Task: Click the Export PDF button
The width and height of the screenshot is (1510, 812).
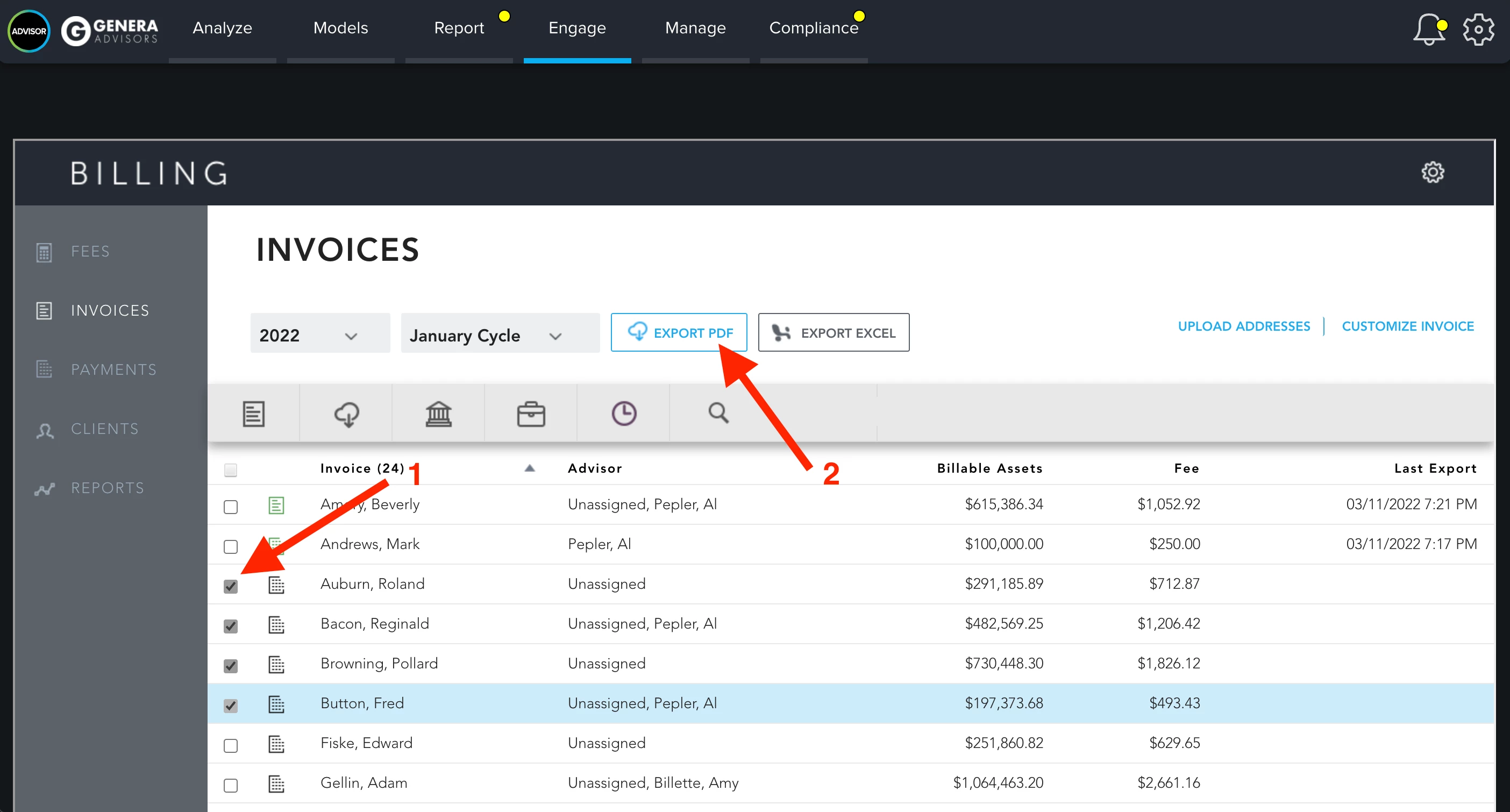Action: click(679, 332)
